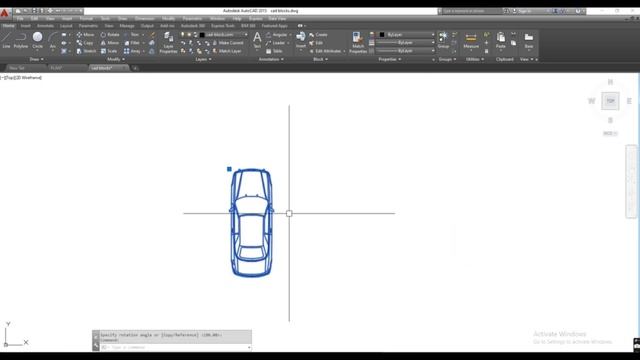Click the black layer color swatch
Viewport: 640px width, 360px height.
202,35
